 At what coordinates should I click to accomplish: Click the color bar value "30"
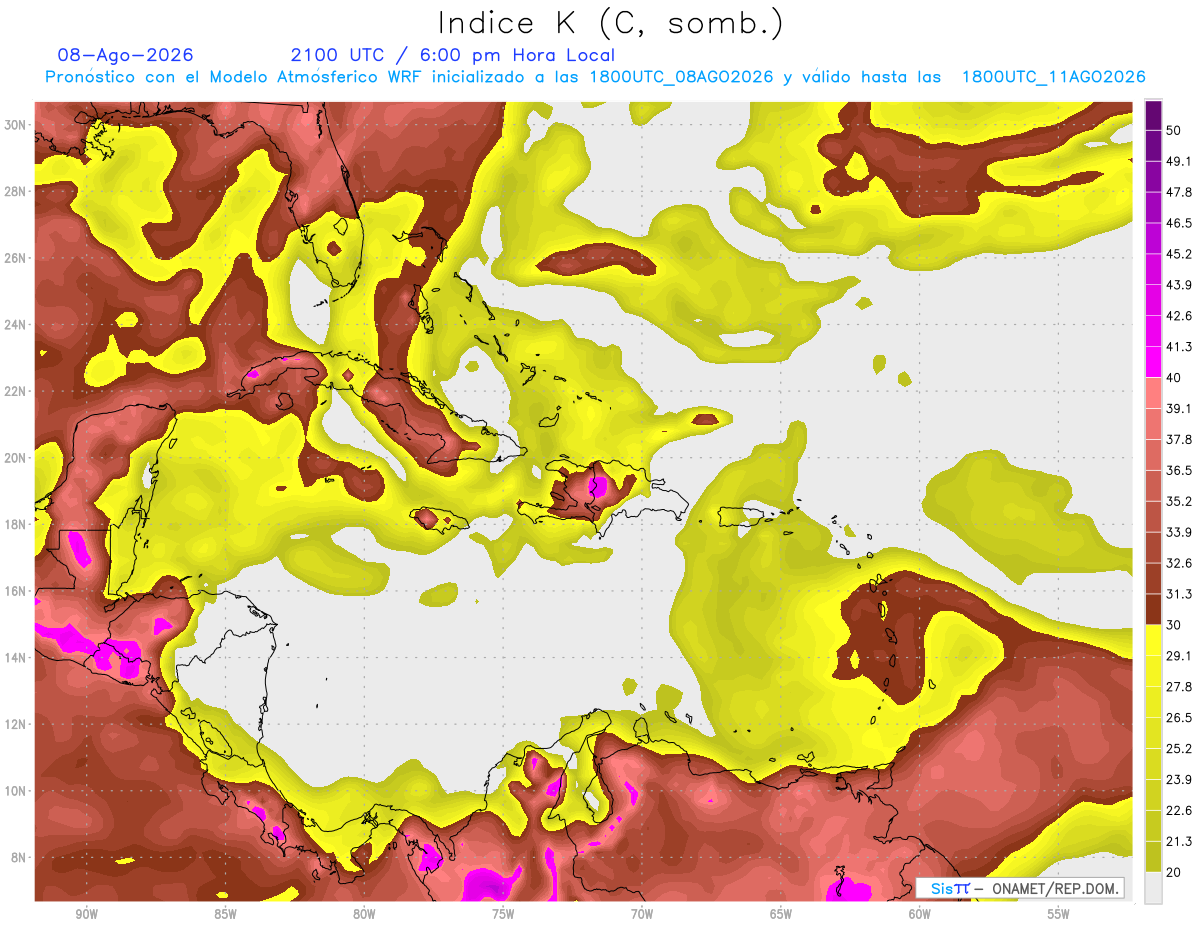point(1174,626)
